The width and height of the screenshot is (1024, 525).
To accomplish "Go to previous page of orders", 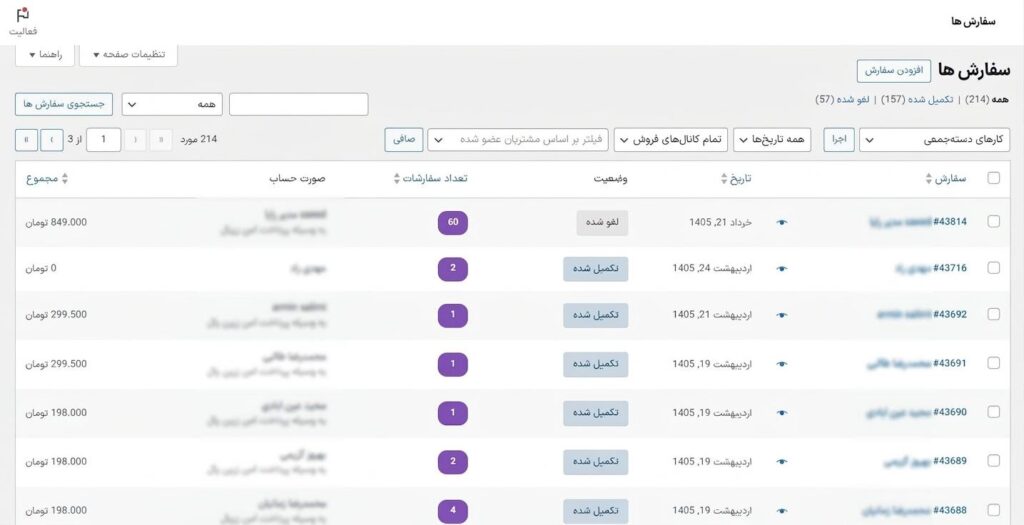I will coord(135,140).
